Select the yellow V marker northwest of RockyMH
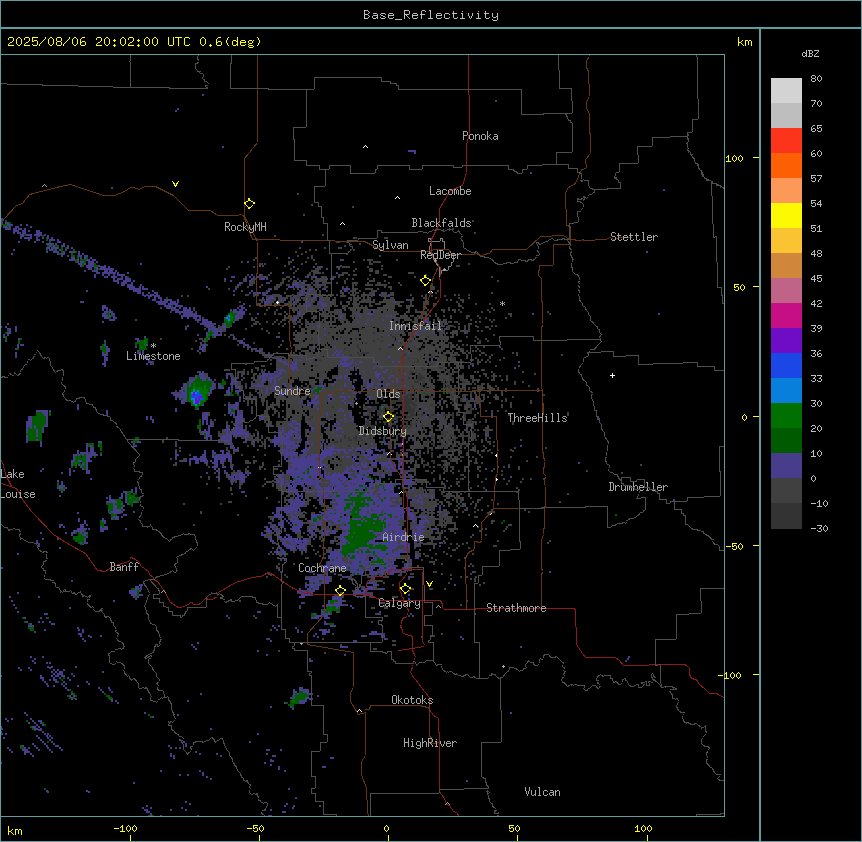Screen dimensions: 862x842 tap(175, 184)
